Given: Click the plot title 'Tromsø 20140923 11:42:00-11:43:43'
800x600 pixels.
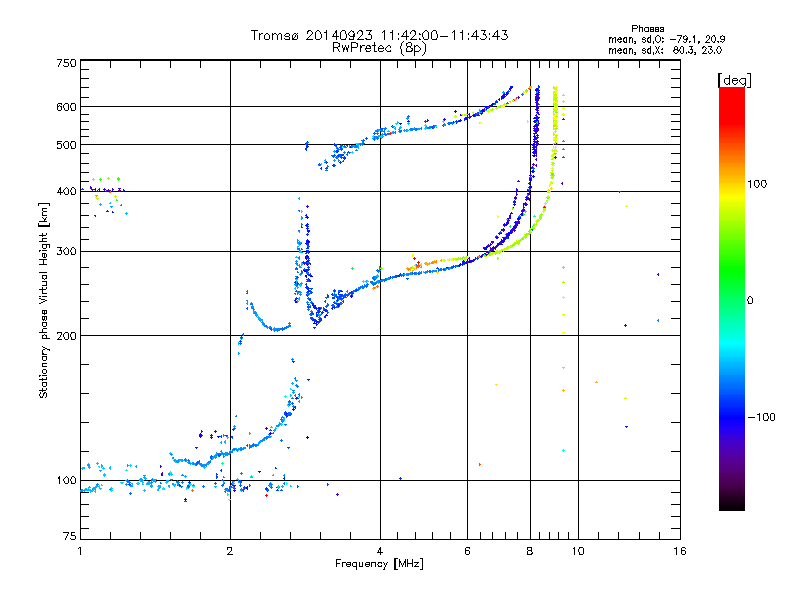Looking at the screenshot, I should pyautogui.click(x=379, y=35).
